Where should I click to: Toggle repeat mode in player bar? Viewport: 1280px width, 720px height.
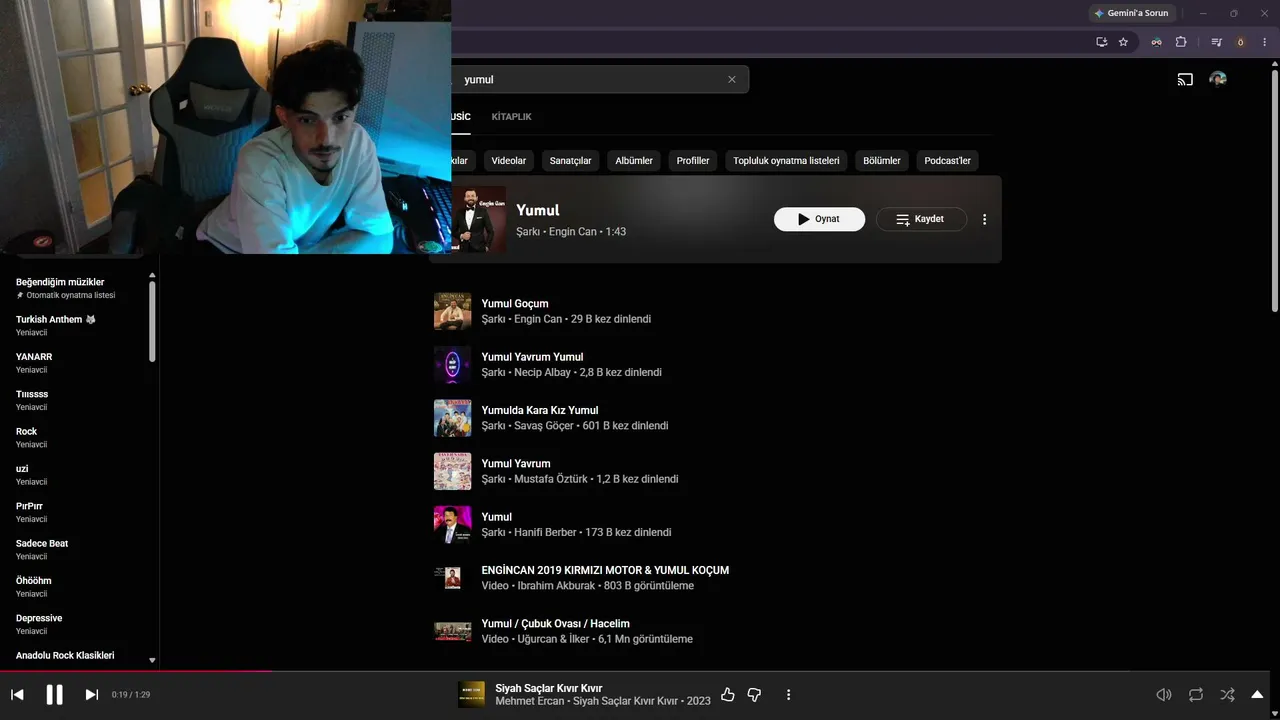[1196, 694]
